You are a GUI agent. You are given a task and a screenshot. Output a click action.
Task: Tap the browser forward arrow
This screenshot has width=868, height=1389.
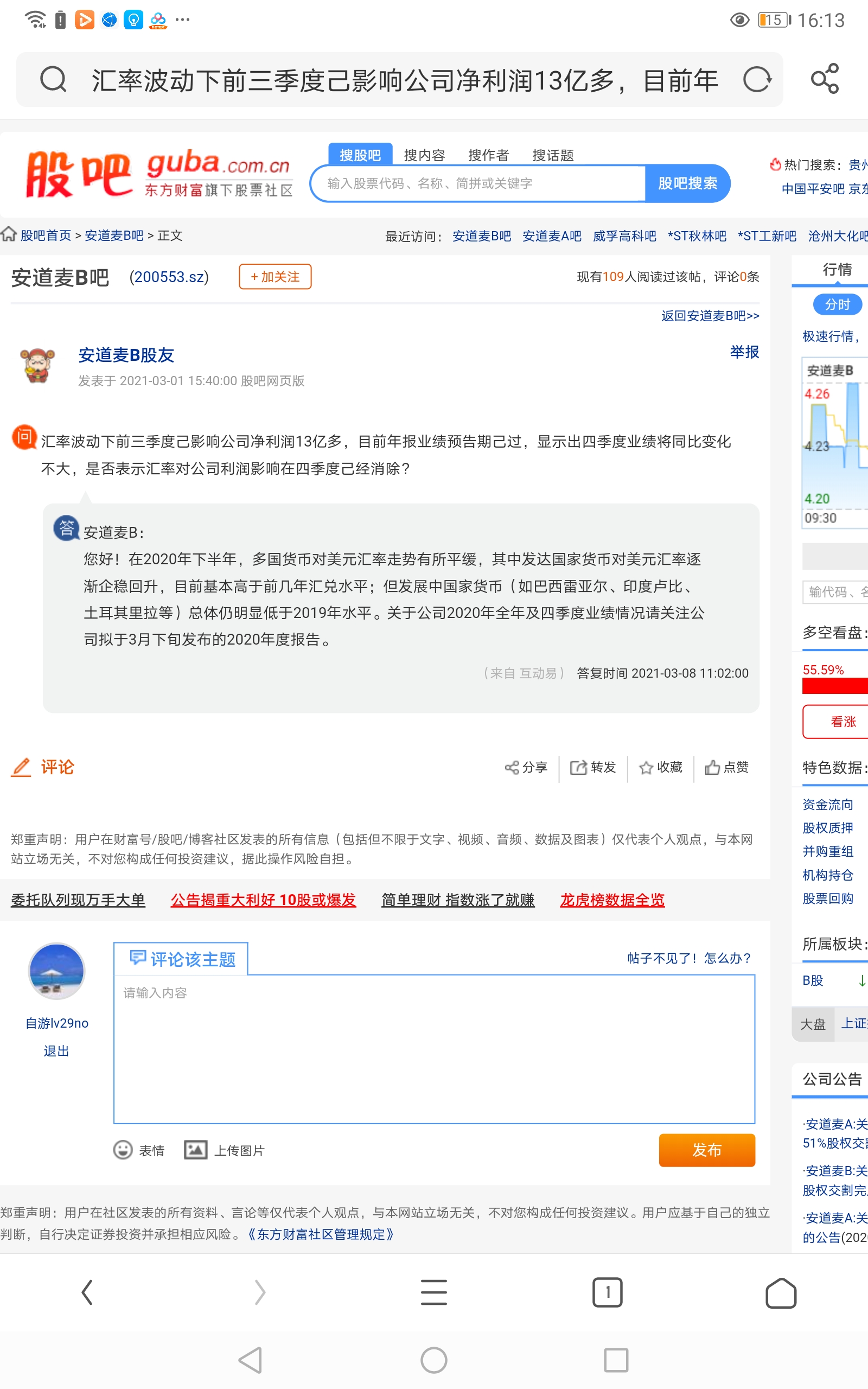click(x=260, y=1292)
